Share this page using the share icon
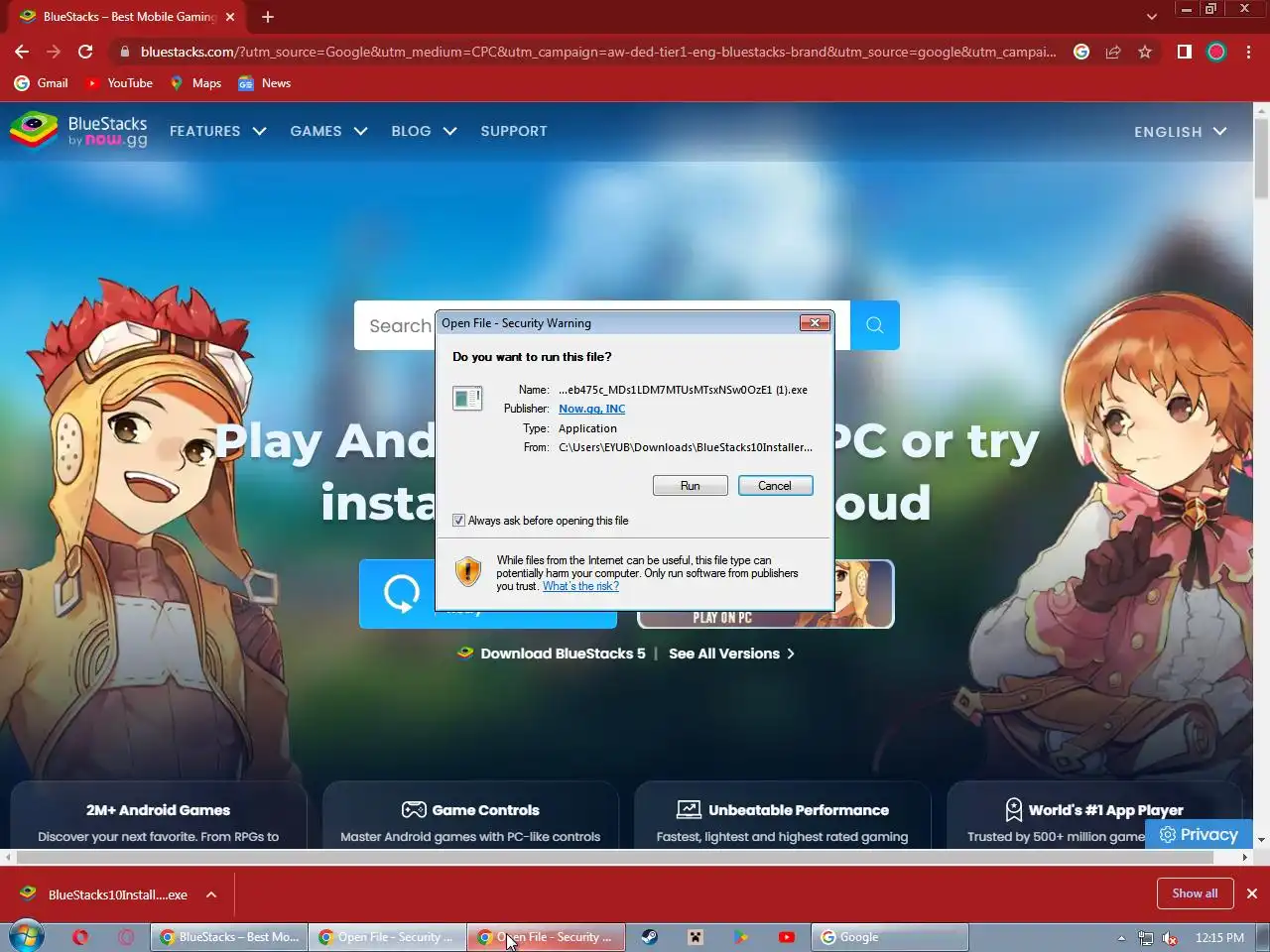 [1113, 52]
